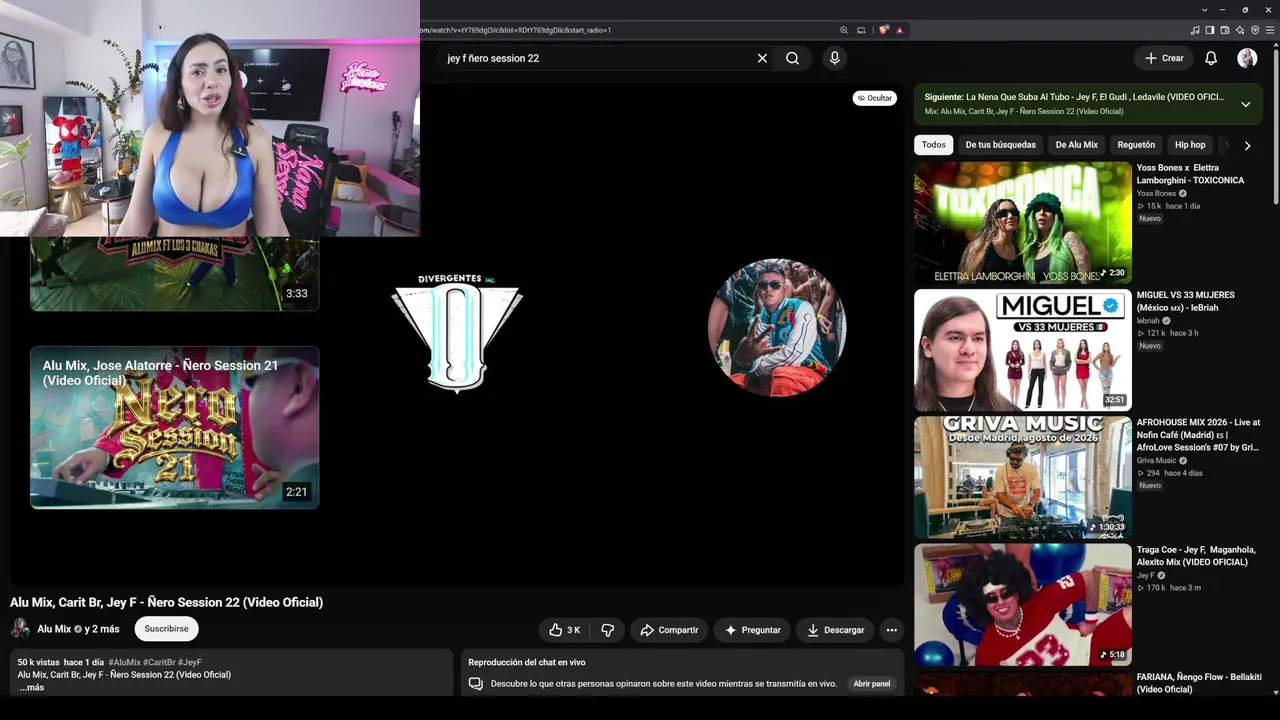Open the tab search dropdown chevron
The width and height of the screenshot is (1280, 720).
coord(1204,9)
